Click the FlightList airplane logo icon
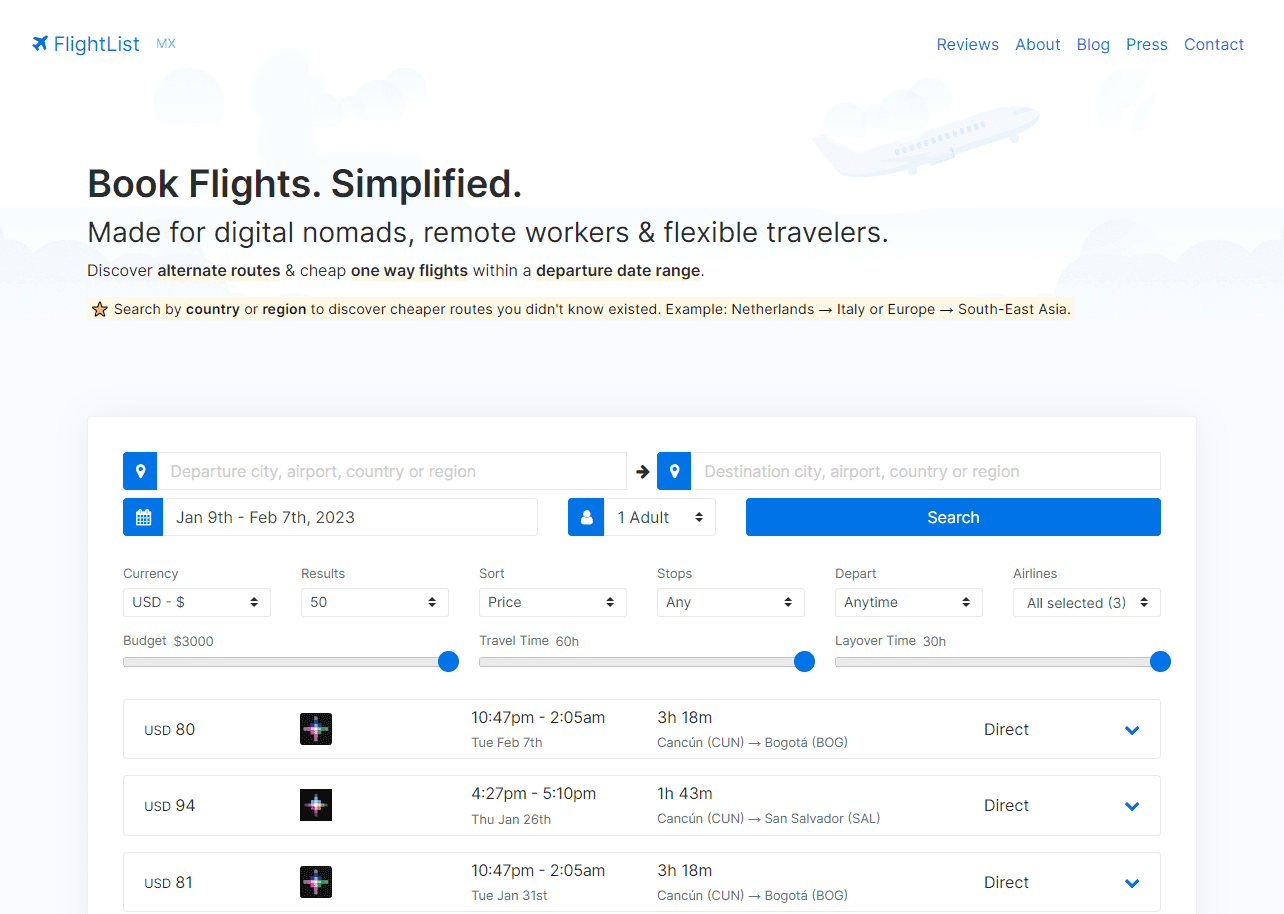 point(40,43)
